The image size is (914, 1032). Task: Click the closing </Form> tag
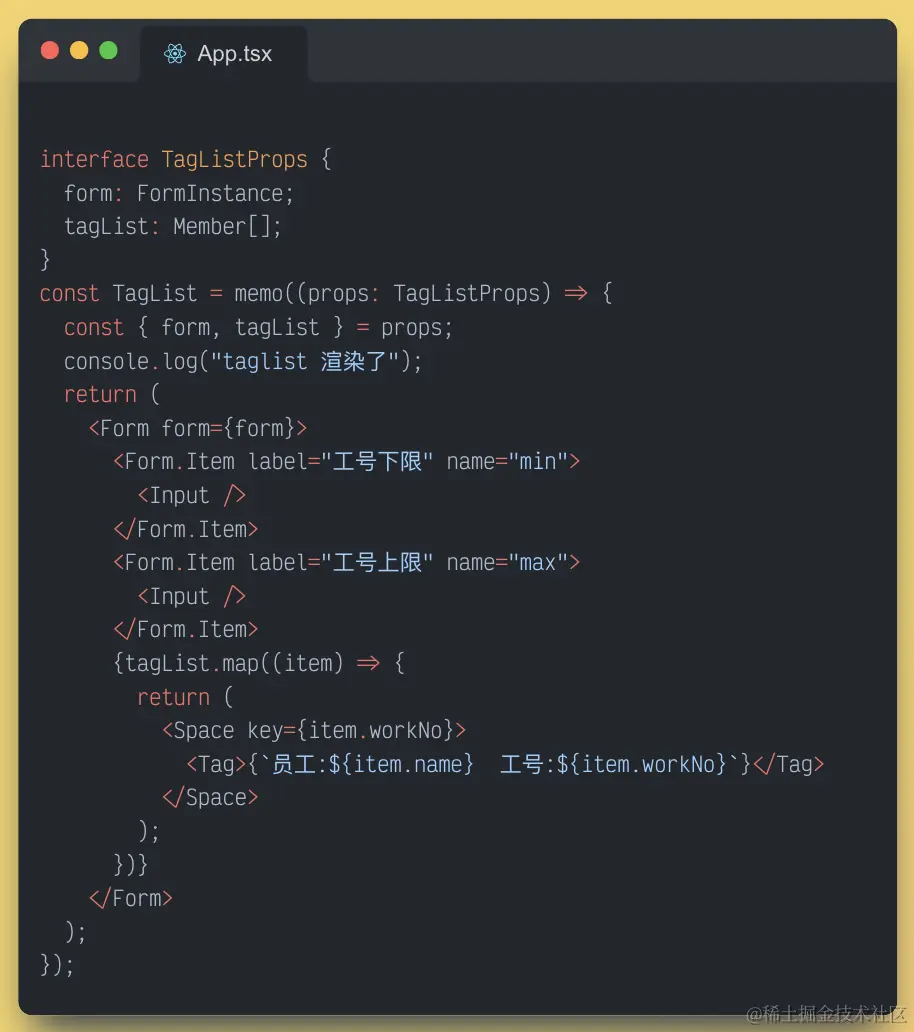(131, 898)
